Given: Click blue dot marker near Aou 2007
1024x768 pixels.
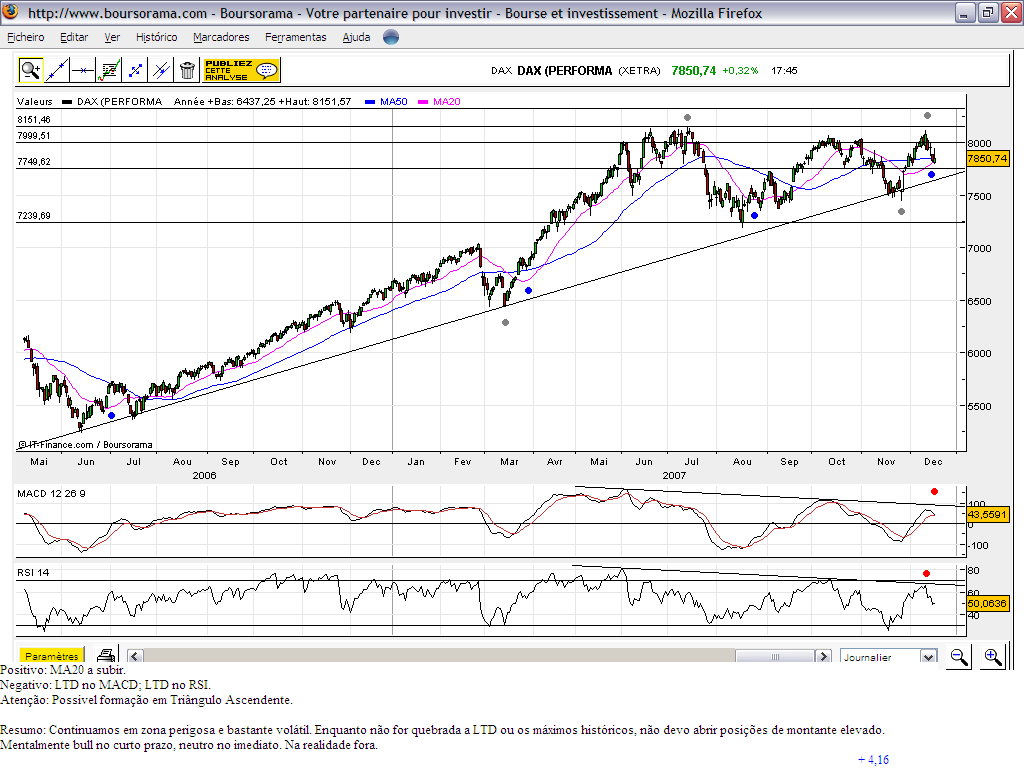Looking at the screenshot, I should pos(754,216).
